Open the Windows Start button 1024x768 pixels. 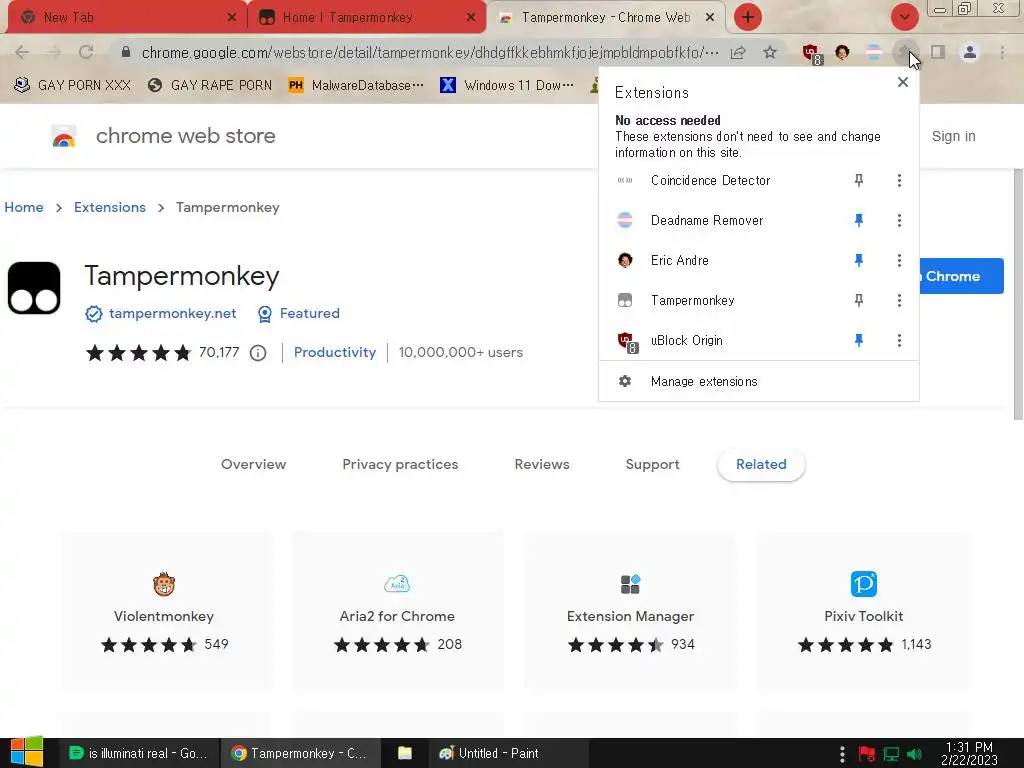[27, 752]
